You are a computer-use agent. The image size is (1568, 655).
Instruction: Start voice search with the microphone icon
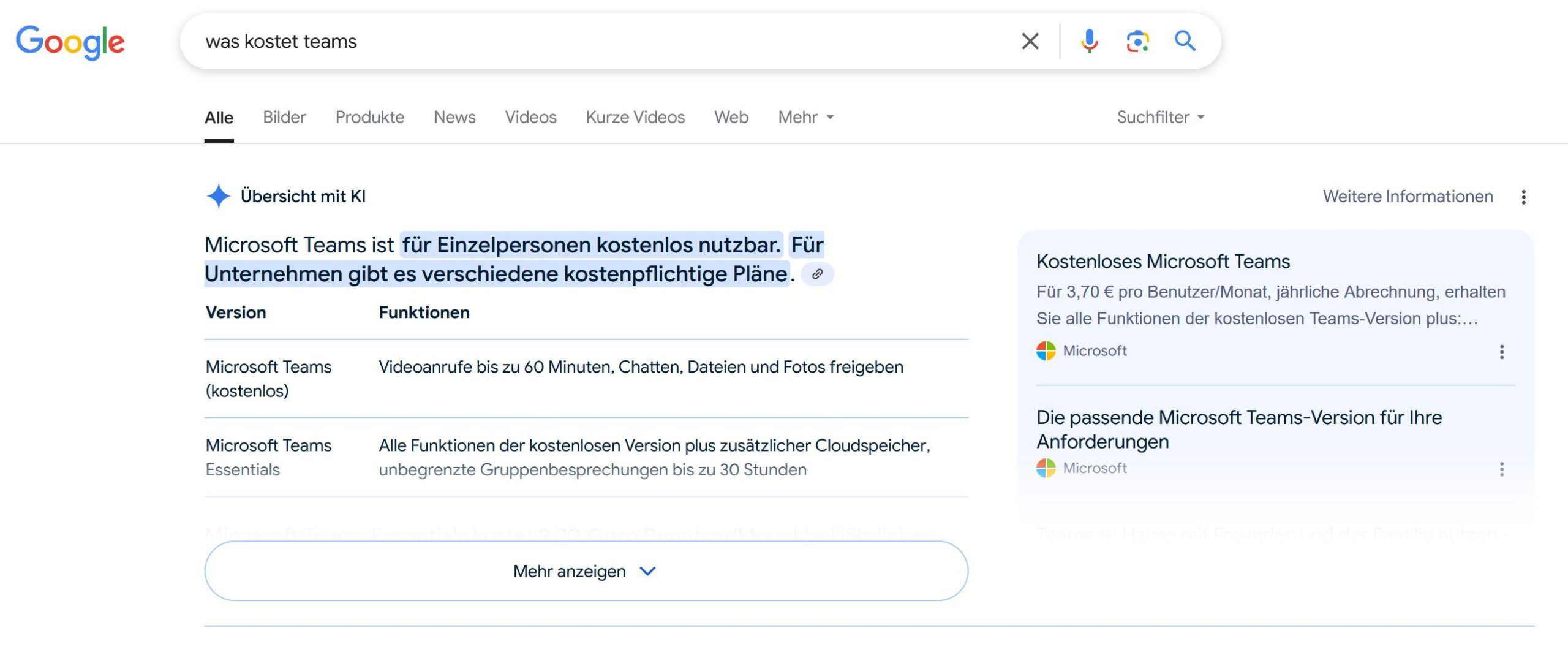point(1089,41)
